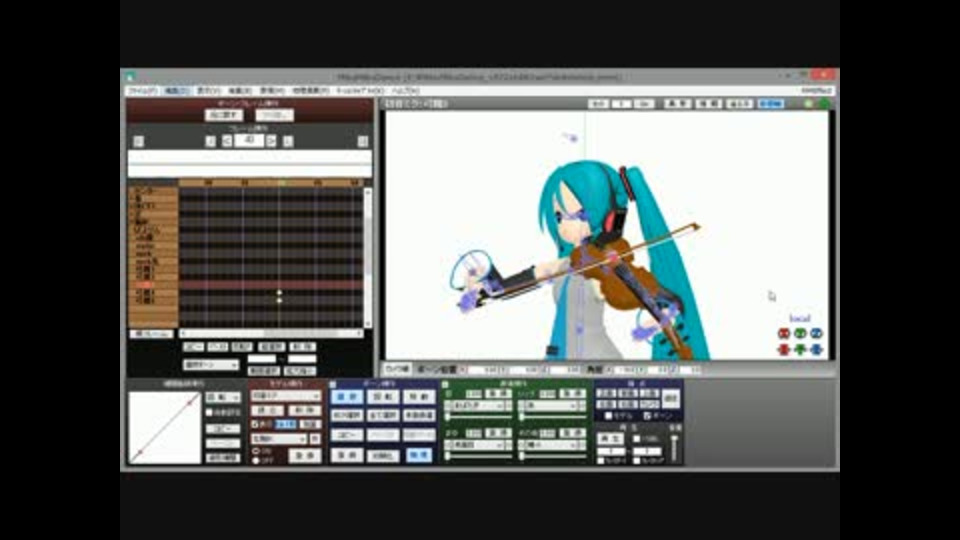Open the eyebrow morph dropdown
The image size is (960, 540).
point(478,445)
